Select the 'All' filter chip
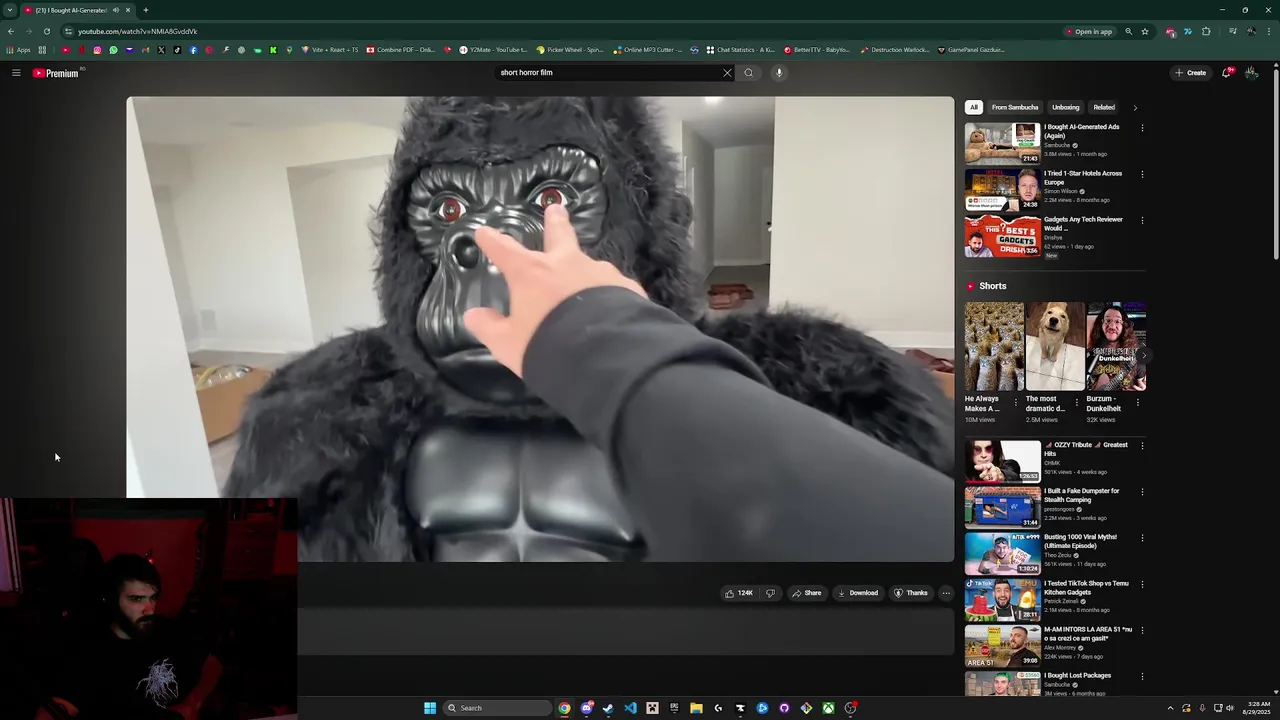Image resolution: width=1280 pixels, height=720 pixels. point(974,107)
